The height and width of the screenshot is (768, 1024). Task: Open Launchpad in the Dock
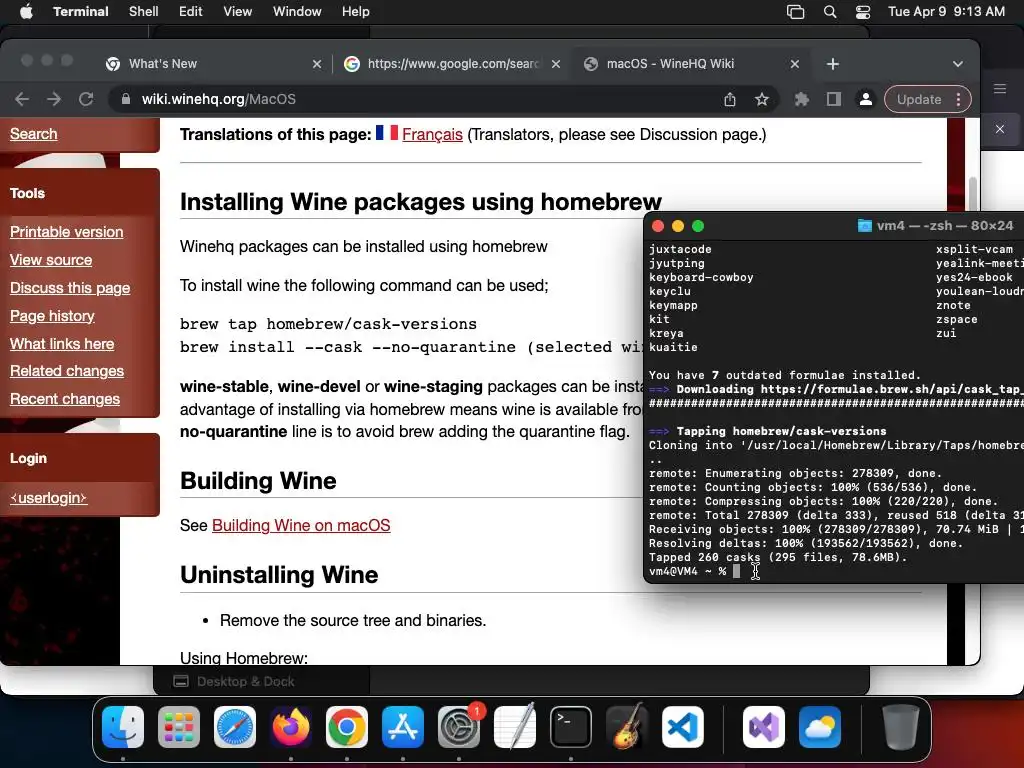click(x=179, y=727)
